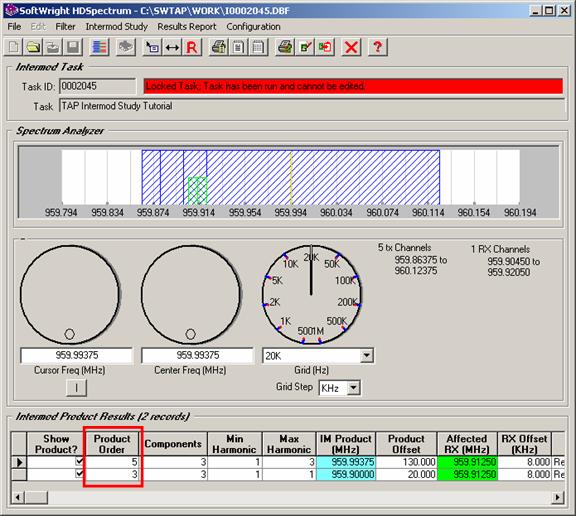The width and height of the screenshot is (576, 516).
Task: Click the New file toolbar icon
Action: coord(14,47)
